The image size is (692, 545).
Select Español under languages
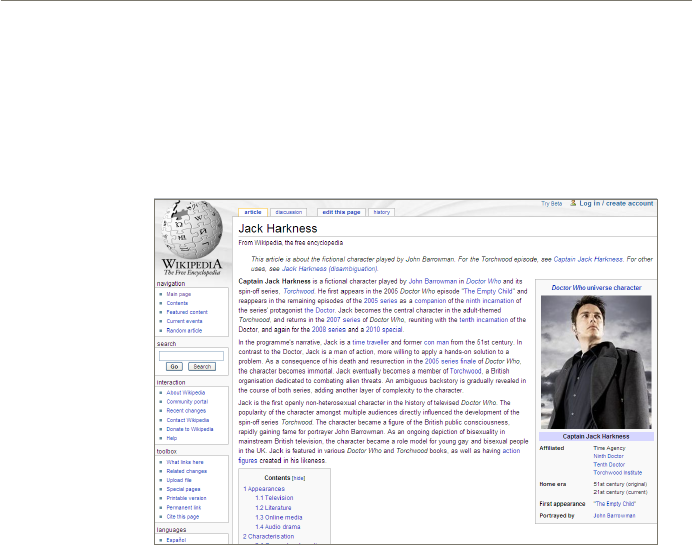(x=176, y=540)
